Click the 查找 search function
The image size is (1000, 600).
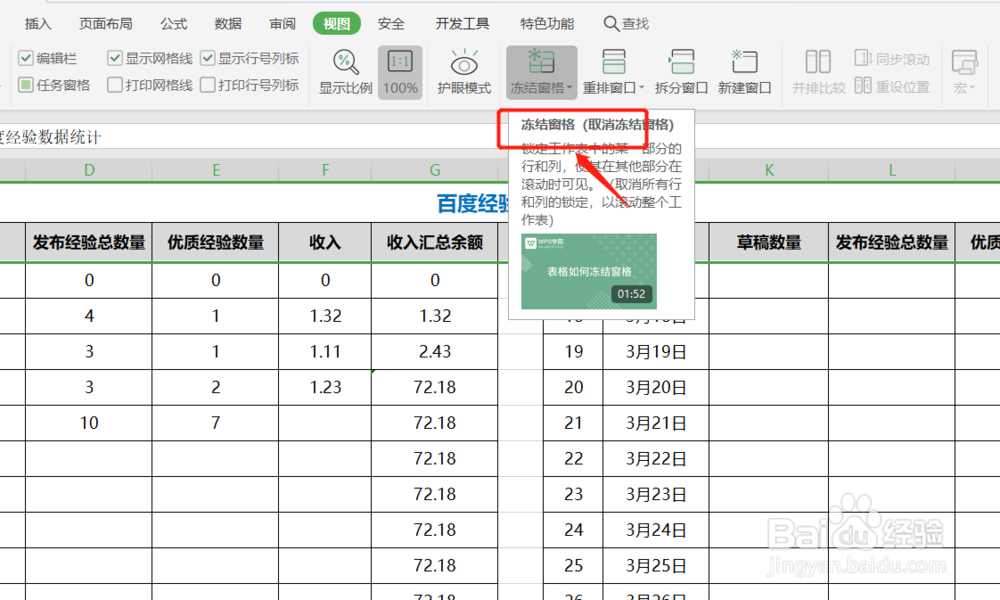[637, 23]
